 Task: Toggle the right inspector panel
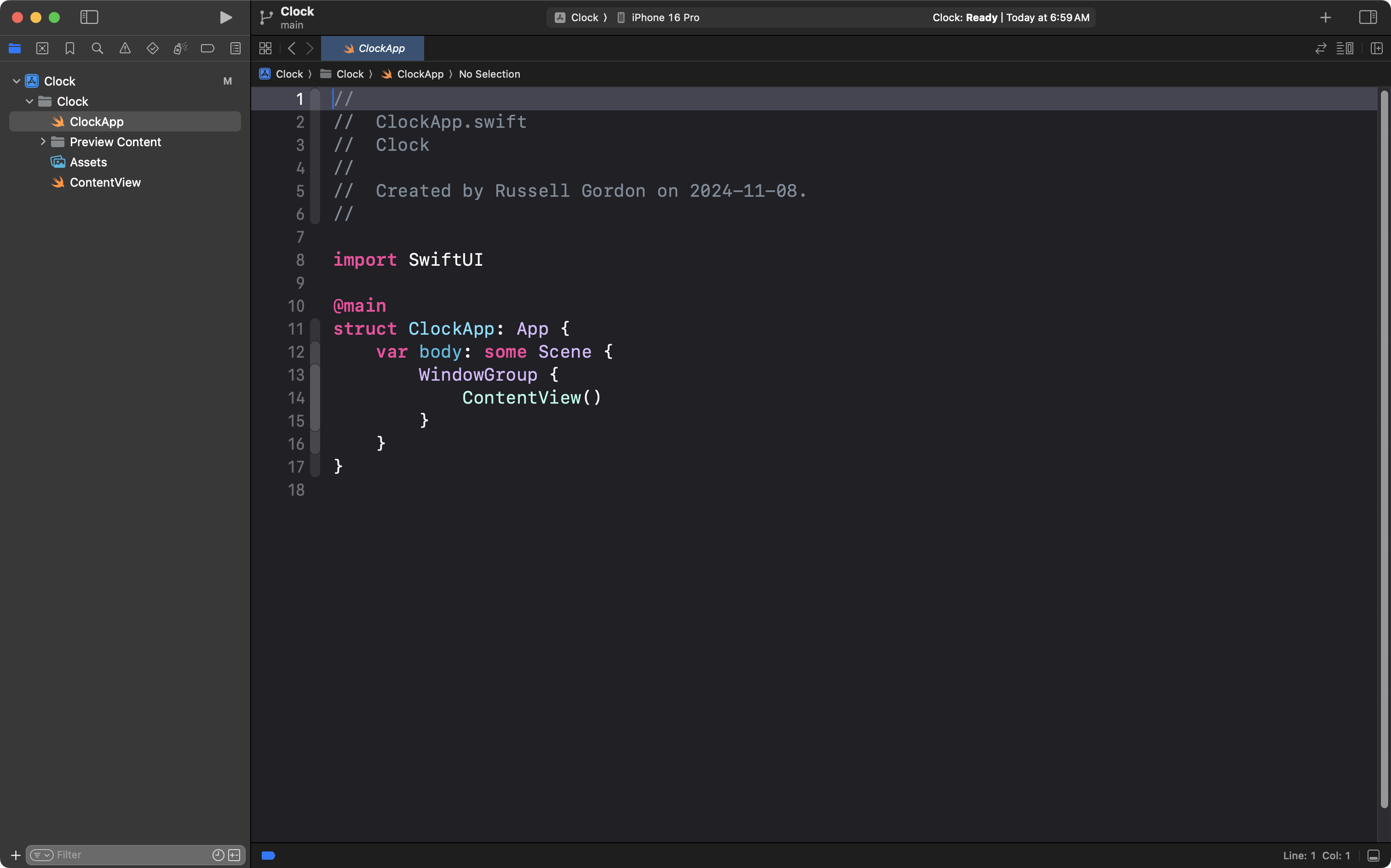(1368, 17)
